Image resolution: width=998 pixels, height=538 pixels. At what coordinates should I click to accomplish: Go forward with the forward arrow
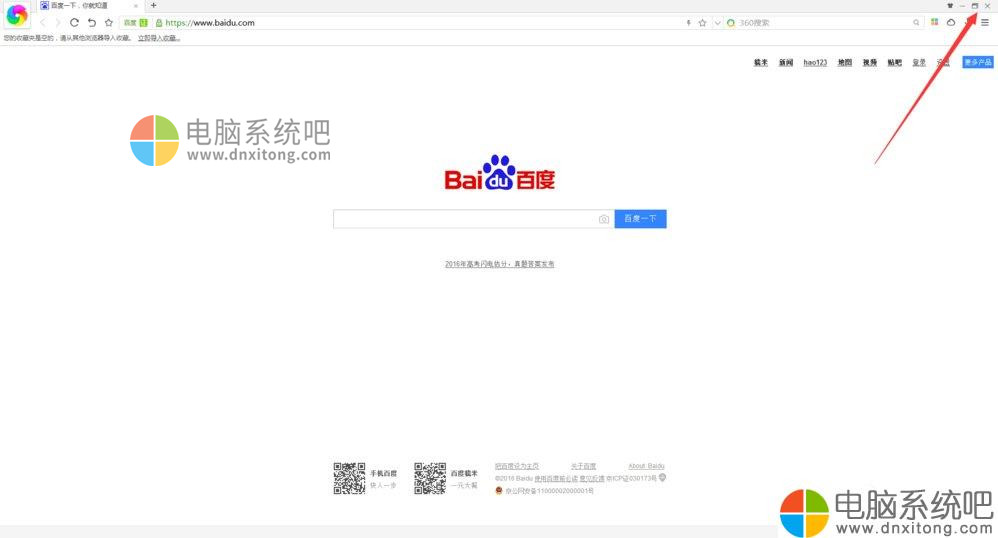point(57,22)
